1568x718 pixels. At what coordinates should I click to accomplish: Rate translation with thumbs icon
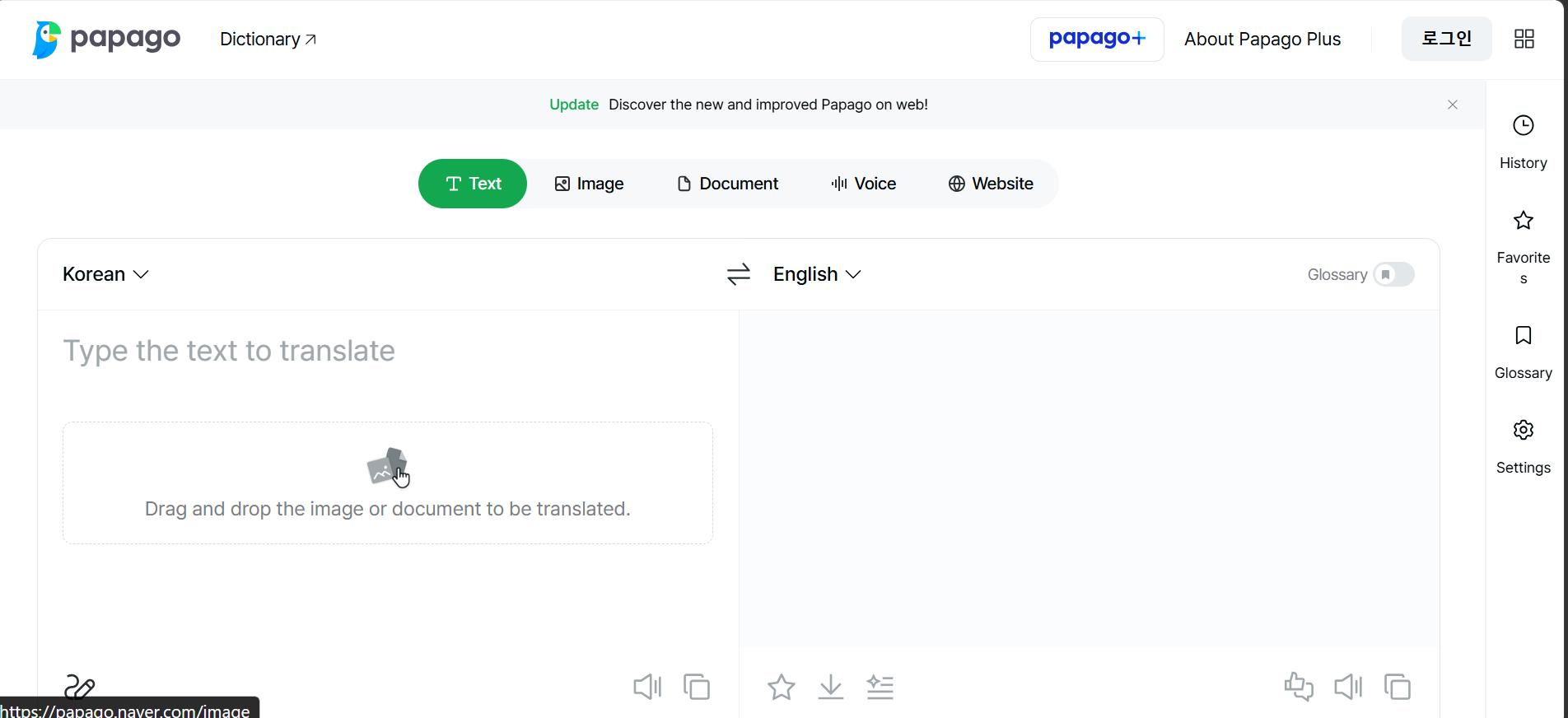point(1299,687)
